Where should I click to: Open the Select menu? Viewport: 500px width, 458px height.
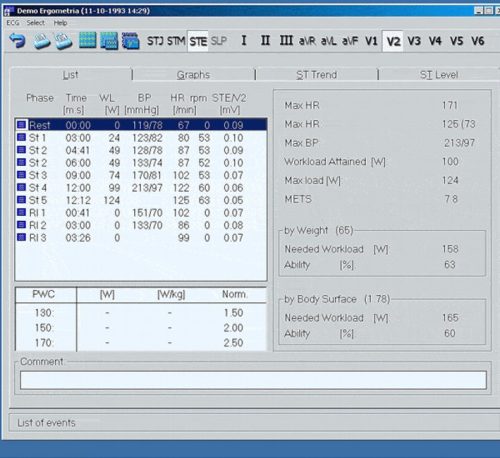36,23
